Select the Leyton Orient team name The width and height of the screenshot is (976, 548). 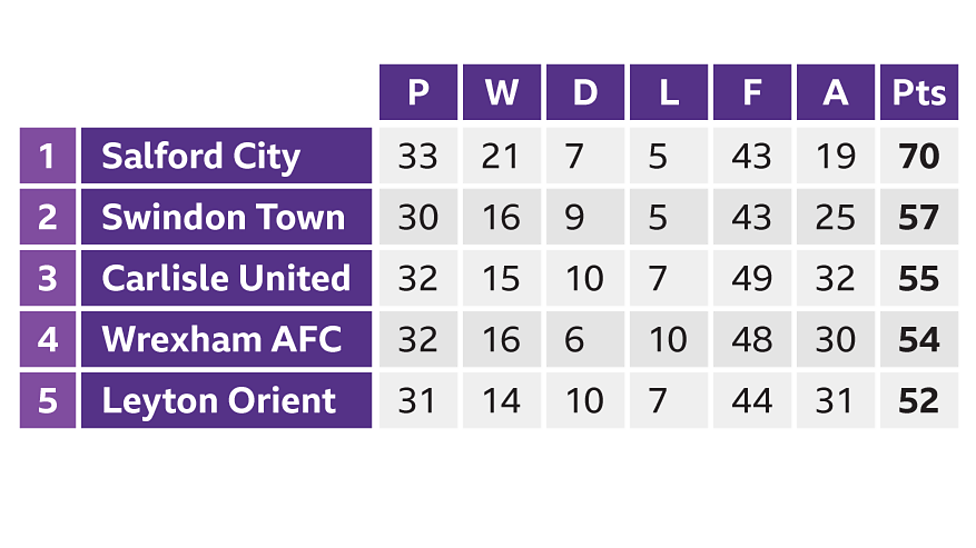click(219, 400)
